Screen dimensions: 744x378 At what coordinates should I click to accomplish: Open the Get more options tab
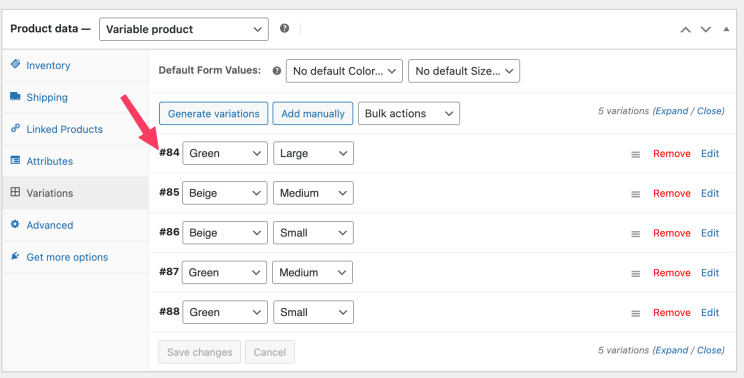click(75, 257)
